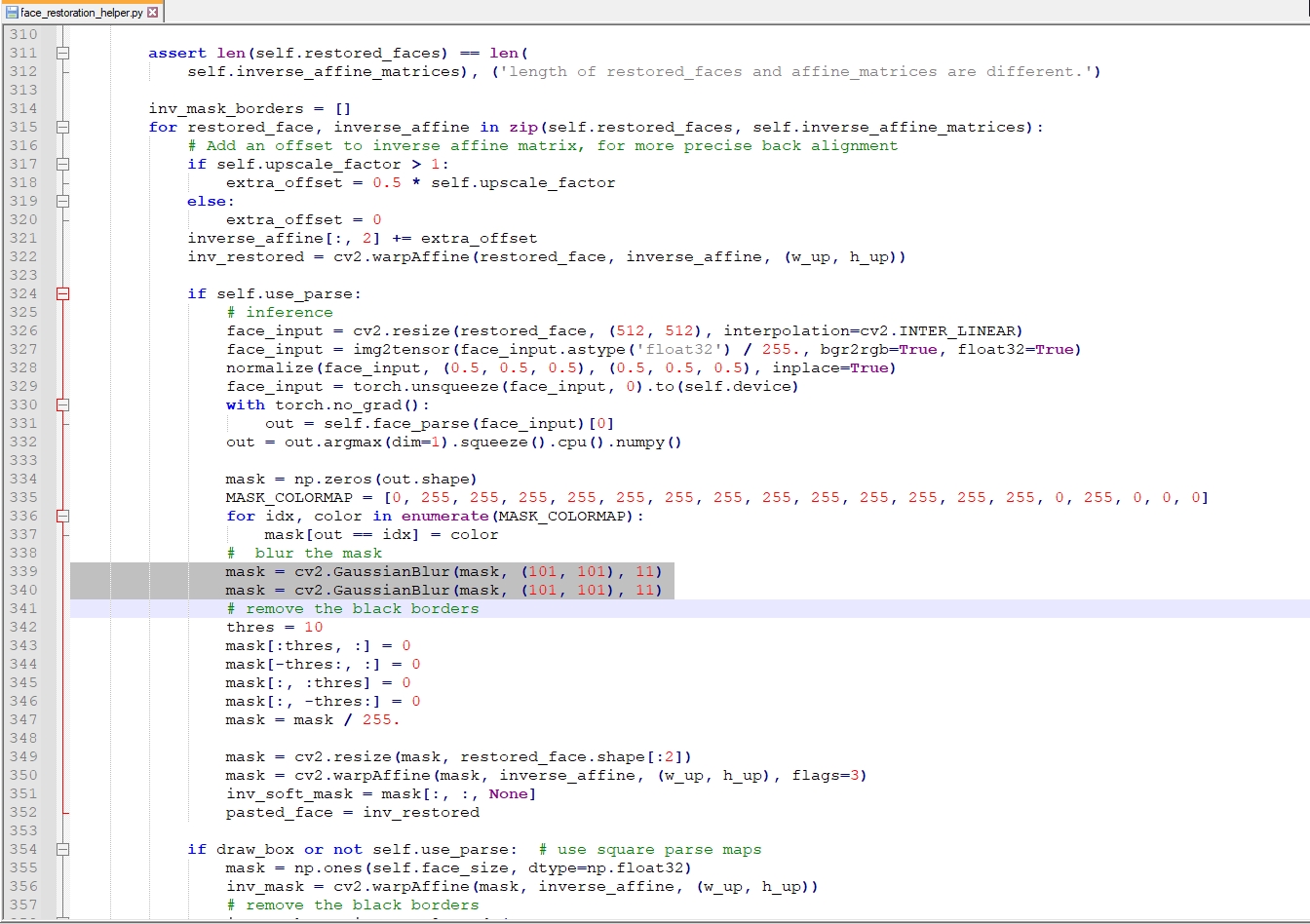Collapse the else block at line 319
Viewport: 1310px width, 924px height.
(62, 202)
